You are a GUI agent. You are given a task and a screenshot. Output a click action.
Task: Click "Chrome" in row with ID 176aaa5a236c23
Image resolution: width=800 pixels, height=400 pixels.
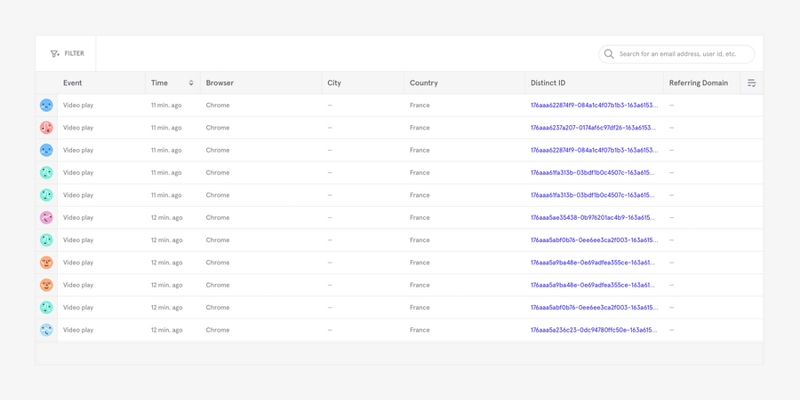[x=218, y=330]
